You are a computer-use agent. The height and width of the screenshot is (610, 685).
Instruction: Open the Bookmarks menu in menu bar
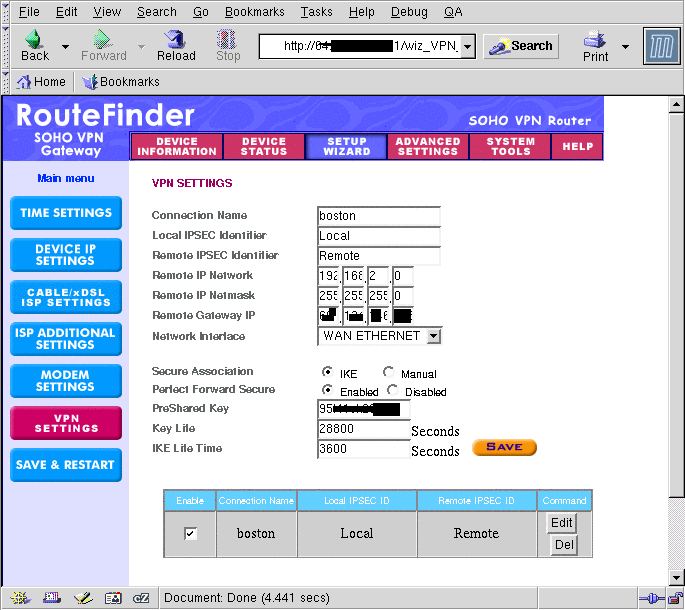point(255,12)
